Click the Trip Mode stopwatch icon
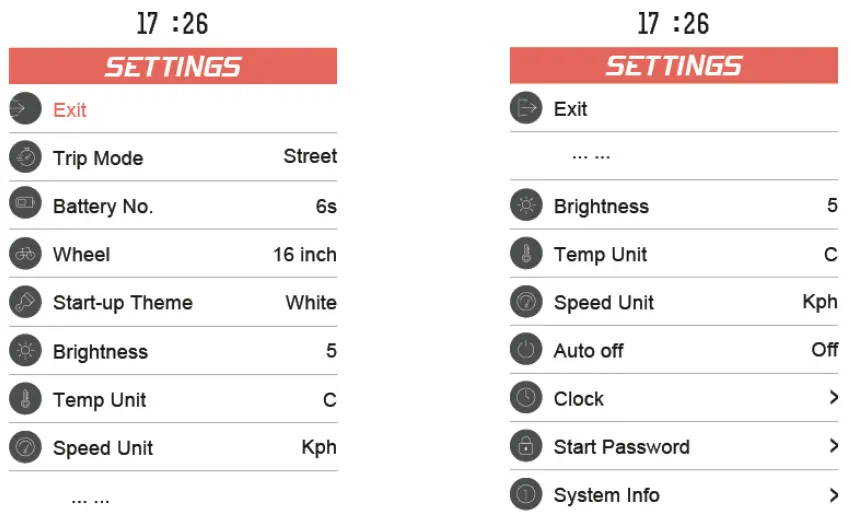The height and width of the screenshot is (512, 851). pos(26,157)
